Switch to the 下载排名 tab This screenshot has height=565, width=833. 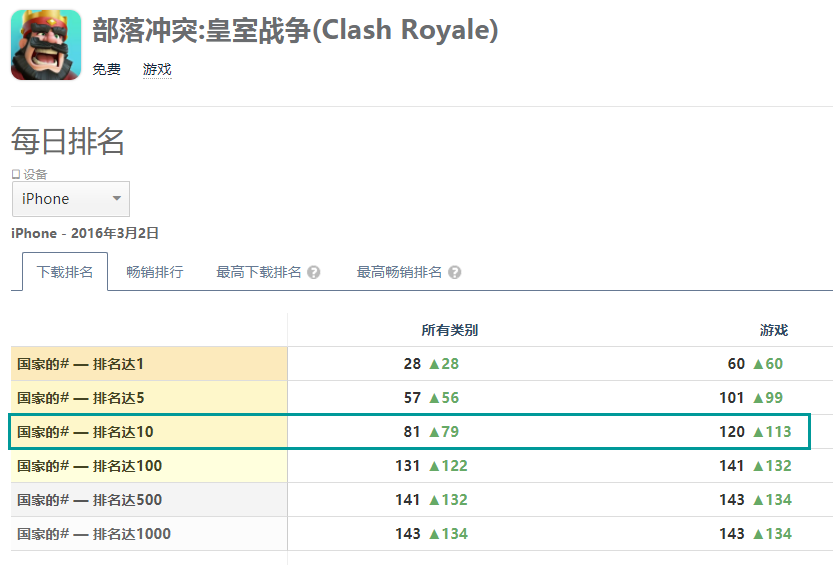click(65, 272)
